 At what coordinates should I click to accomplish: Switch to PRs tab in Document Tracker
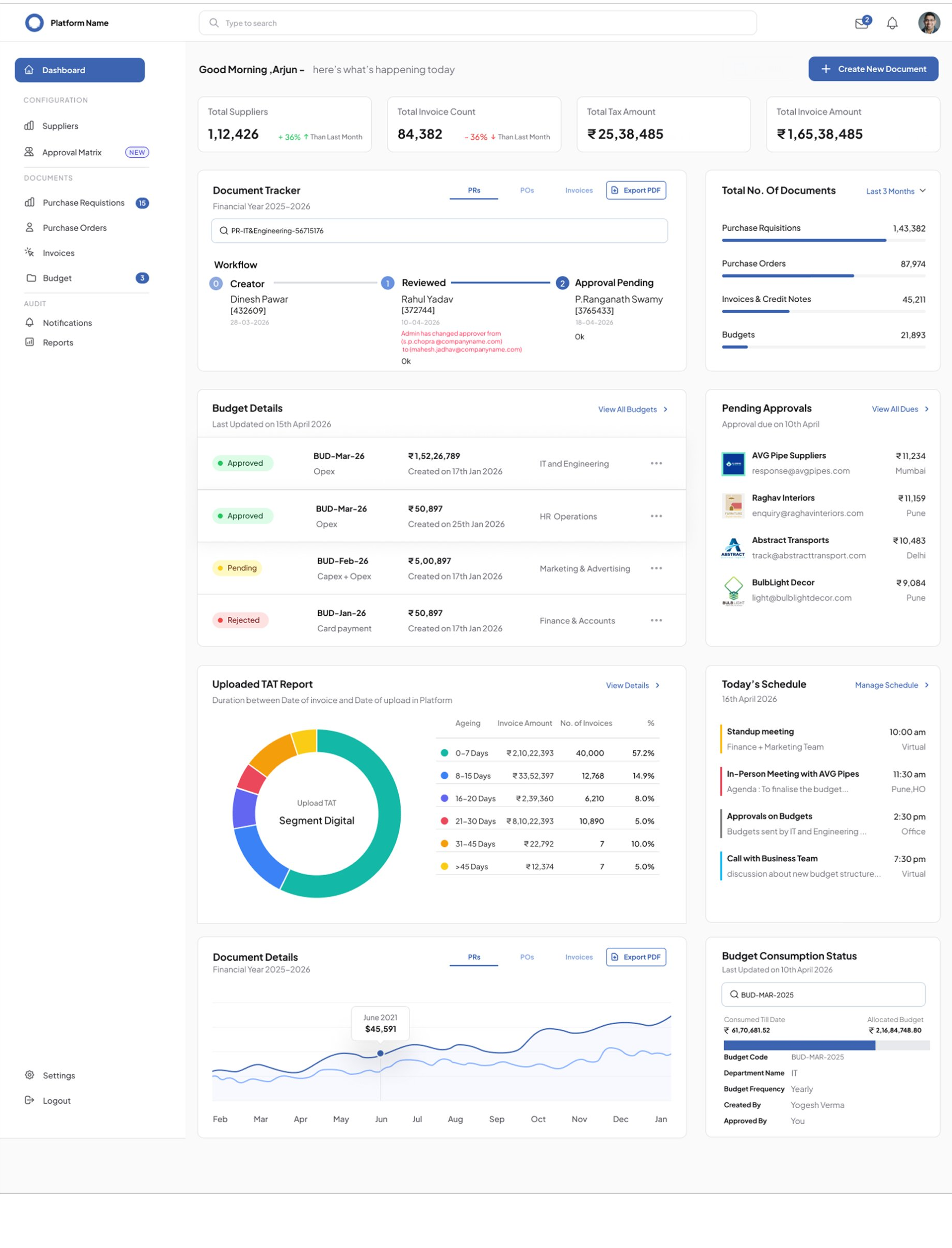tap(474, 191)
